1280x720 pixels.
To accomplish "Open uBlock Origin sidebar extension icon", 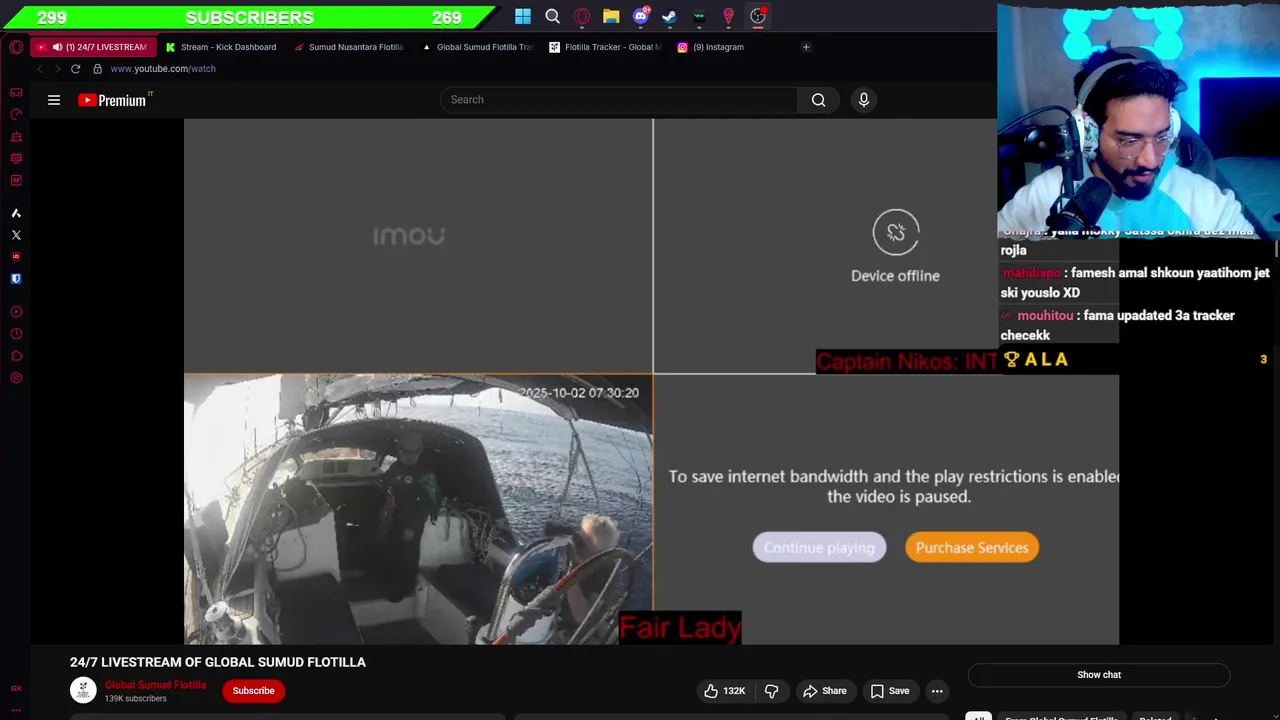I will point(16,257).
